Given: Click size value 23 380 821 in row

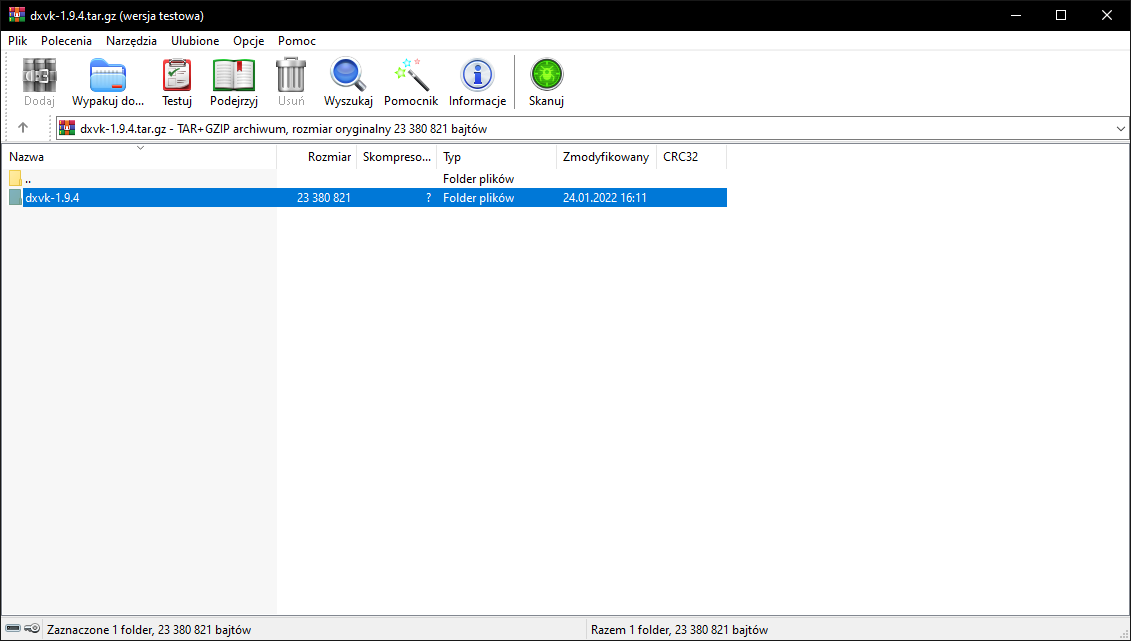Looking at the screenshot, I should coord(324,198).
